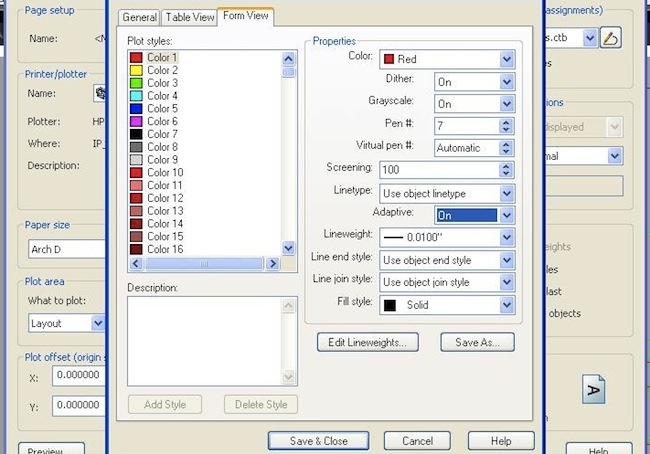Click the Pen number spinner arrows
Viewport: 650px width, 454px height.
click(x=507, y=126)
